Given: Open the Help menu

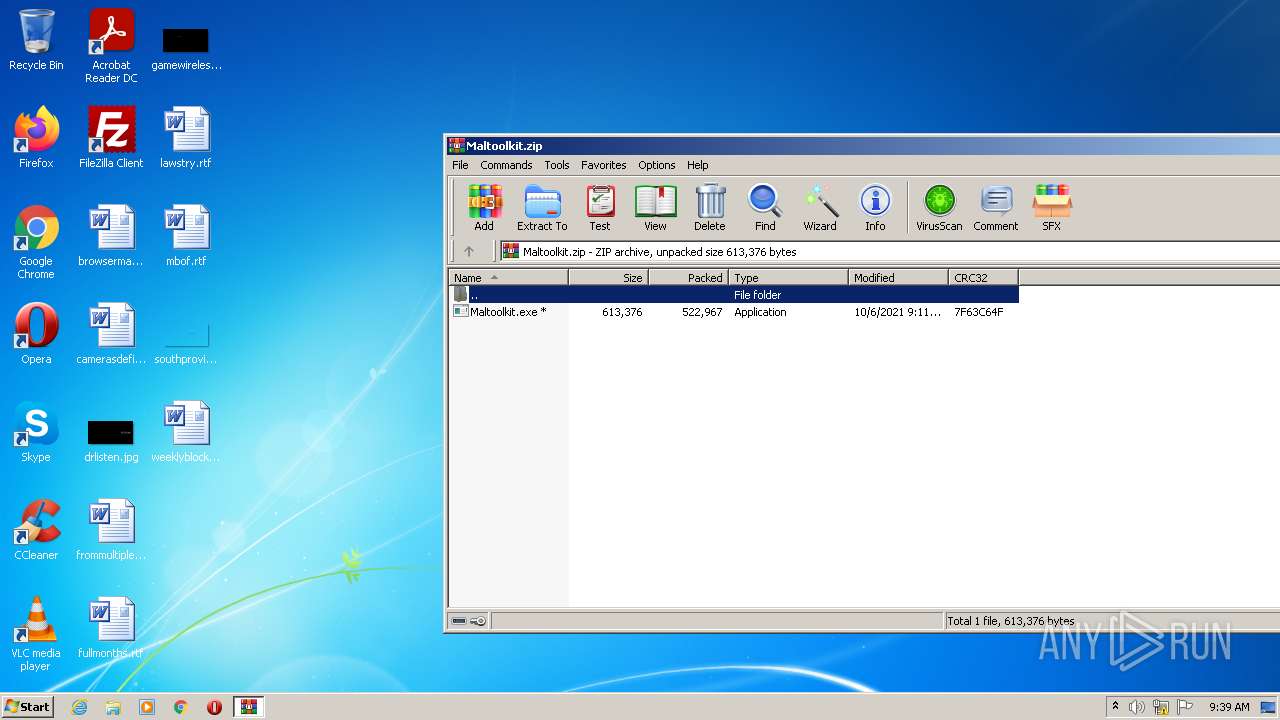Looking at the screenshot, I should tap(698, 165).
